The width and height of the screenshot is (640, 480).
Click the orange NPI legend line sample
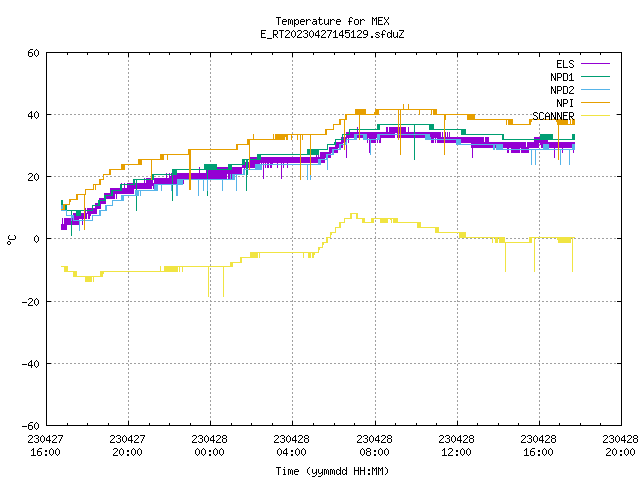point(596,103)
